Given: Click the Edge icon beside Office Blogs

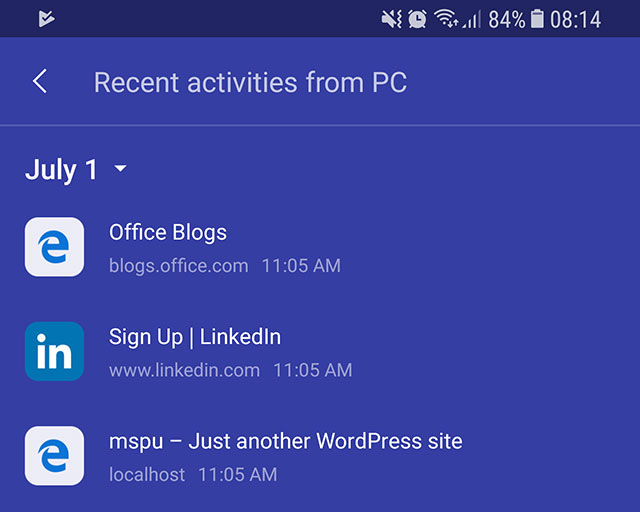Looking at the screenshot, I should [x=54, y=247].
